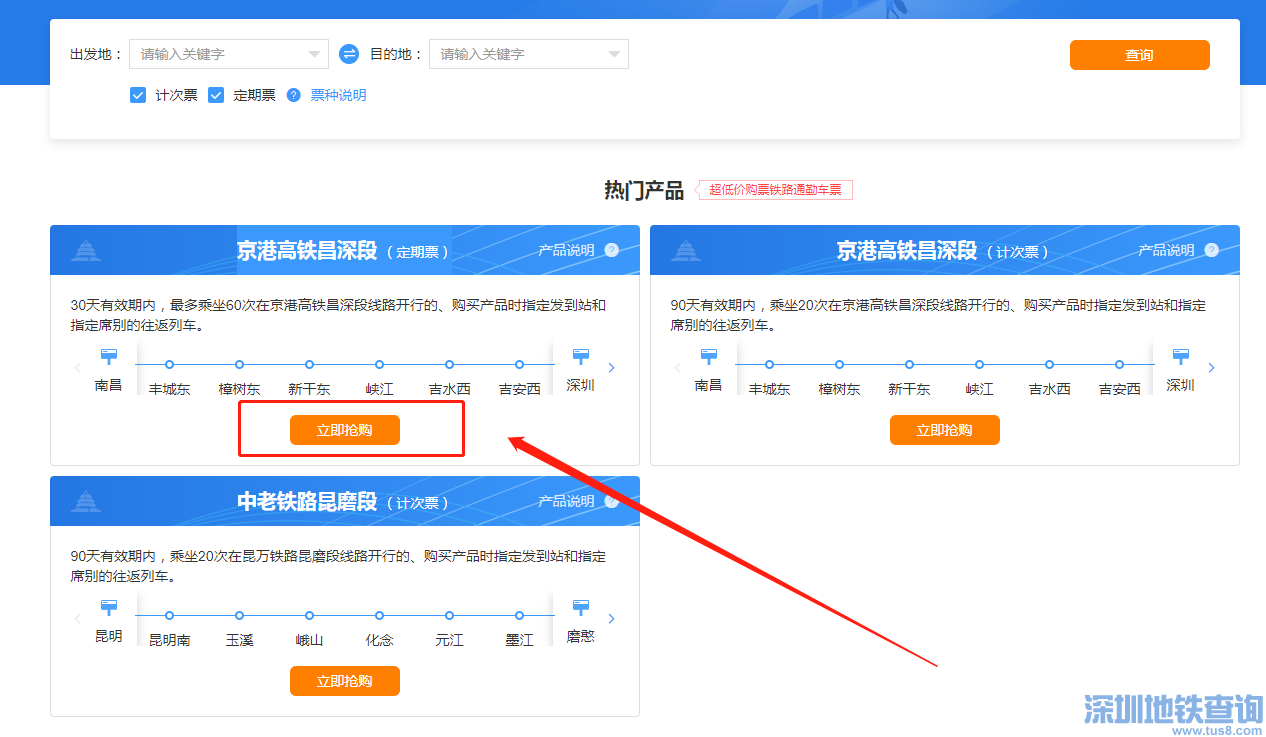The height and width of the screenshot is (737, 1266).
Task: Click the 昆明 origin station icon
Action: pos(109,608)
